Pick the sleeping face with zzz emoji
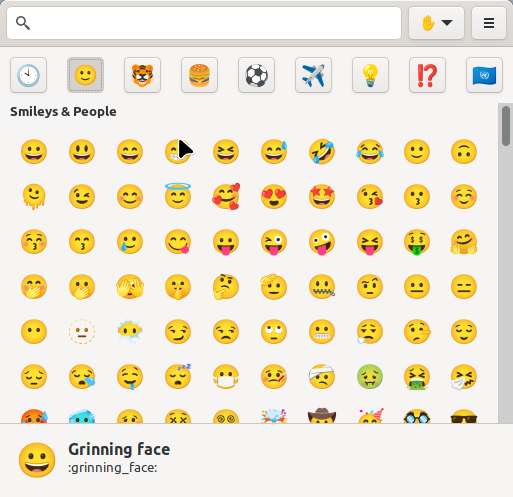Viewport: 513px width, 497px height. (178, 377)
